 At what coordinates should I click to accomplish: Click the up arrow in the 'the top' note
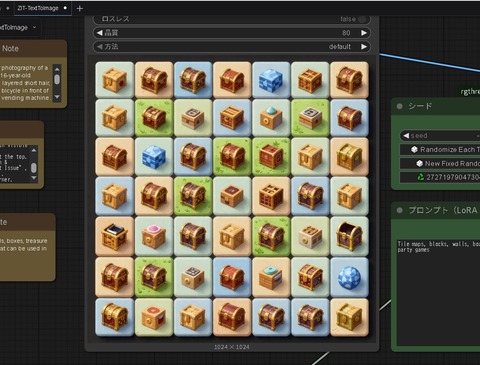pyautogui.click(x=34, y=150)
